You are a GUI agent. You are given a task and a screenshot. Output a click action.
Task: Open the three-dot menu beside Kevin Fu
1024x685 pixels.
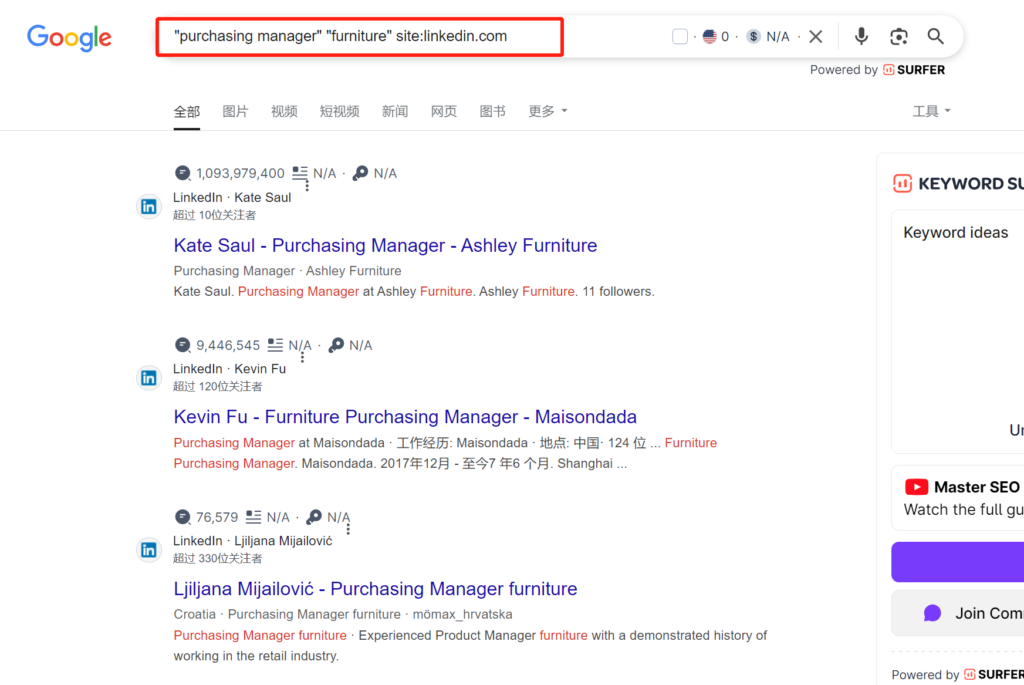click(x=302, y=357)
